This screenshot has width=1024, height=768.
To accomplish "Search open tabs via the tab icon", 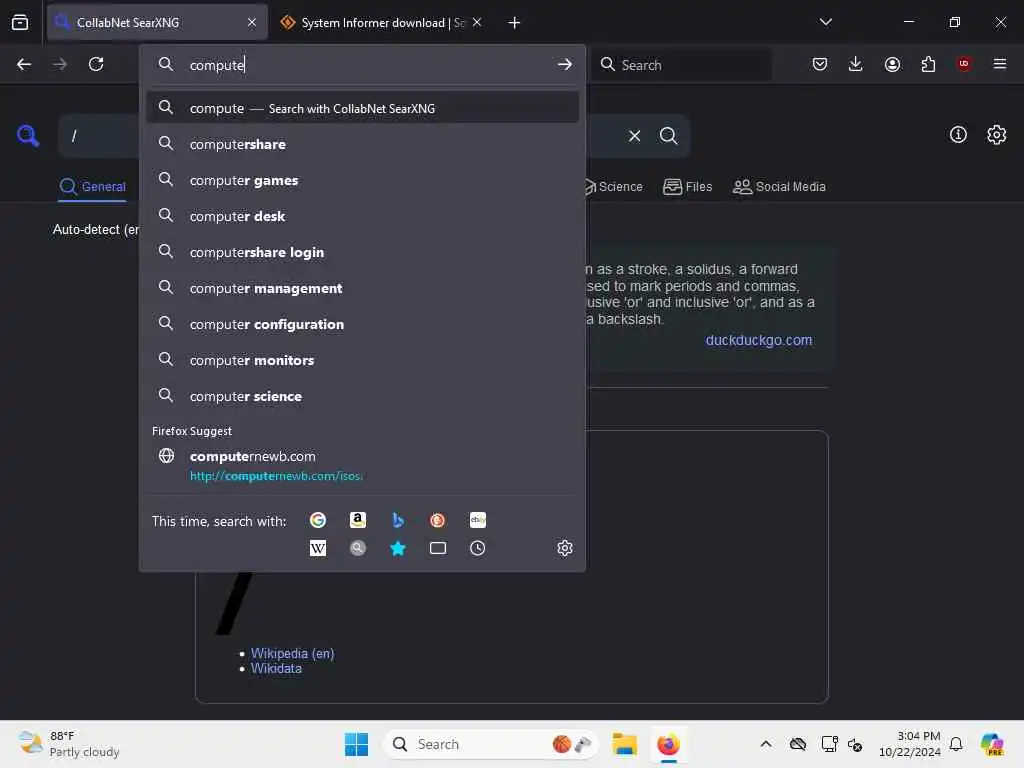I will point(438,548).
